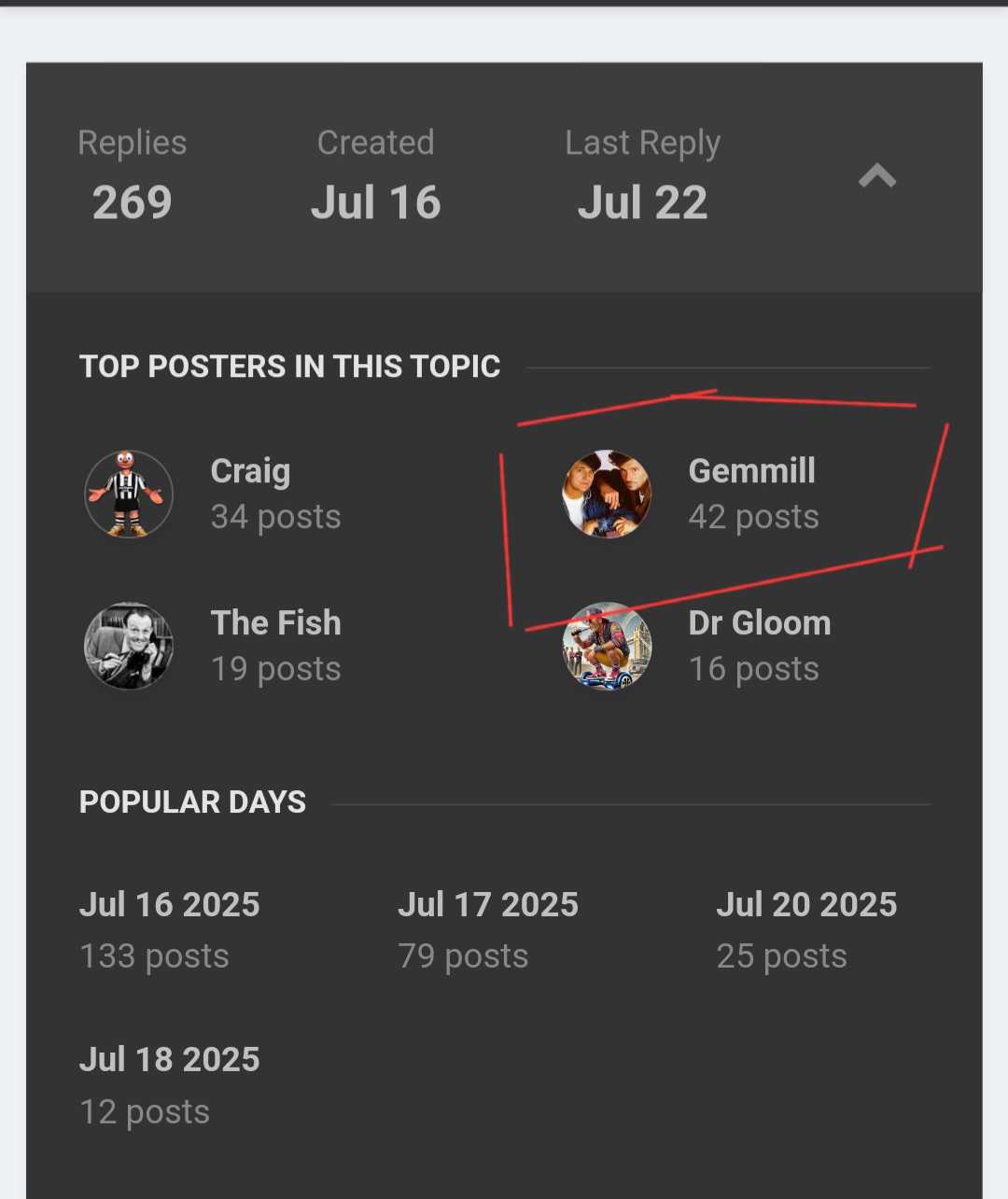Click Dr Gloom's avatar image
The image size is (1008, 1199).
tap(607, 647)
